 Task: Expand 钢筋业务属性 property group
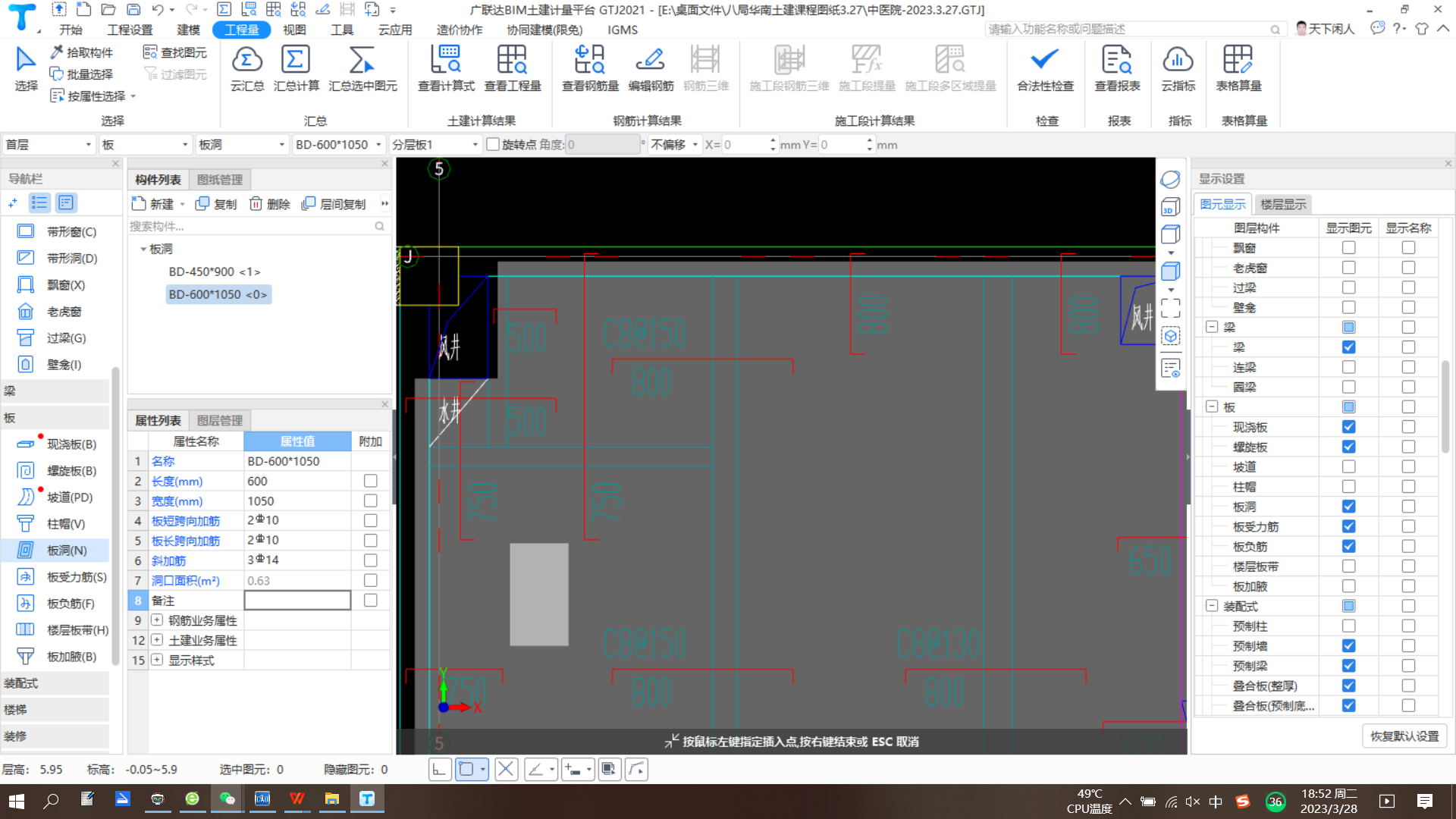click(x=157, y=620)
